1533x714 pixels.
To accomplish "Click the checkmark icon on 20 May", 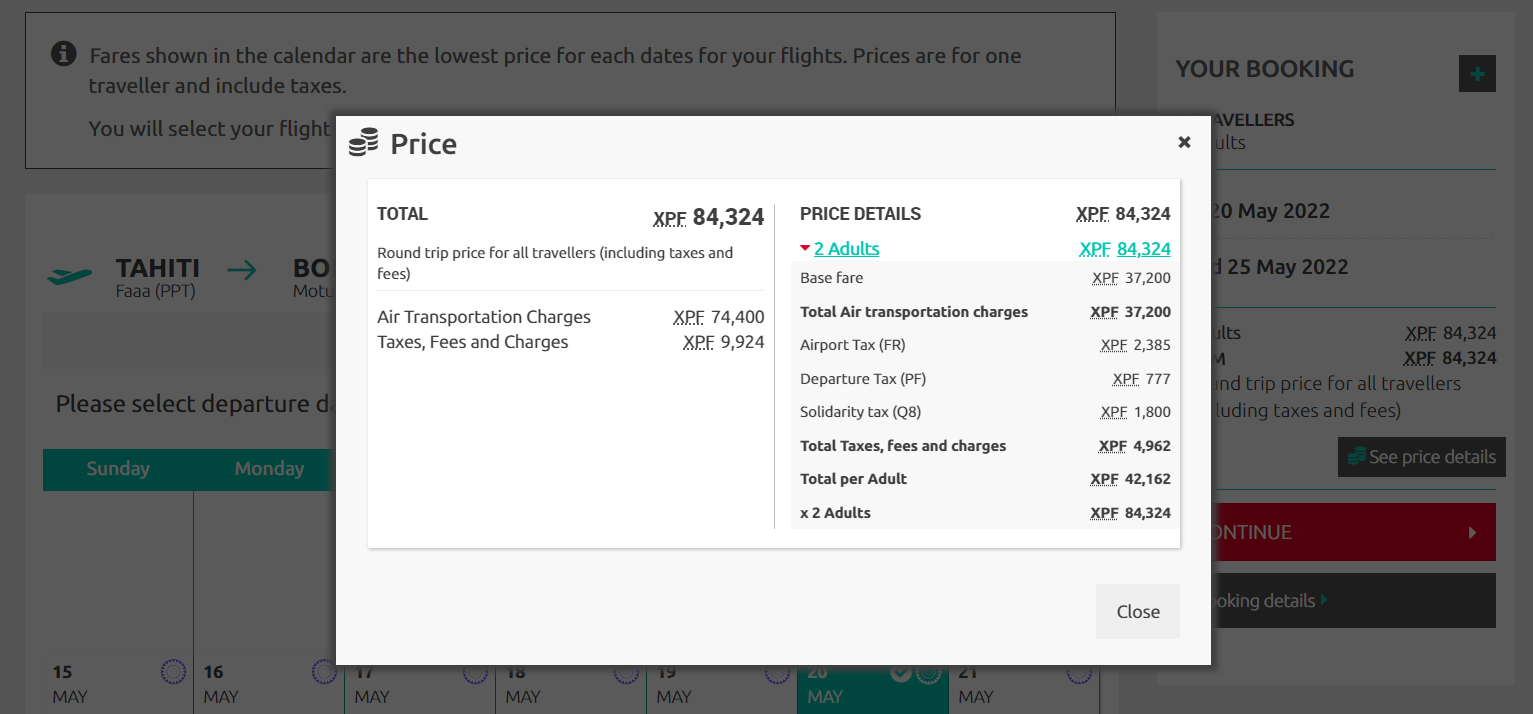I will pos(901,673).
